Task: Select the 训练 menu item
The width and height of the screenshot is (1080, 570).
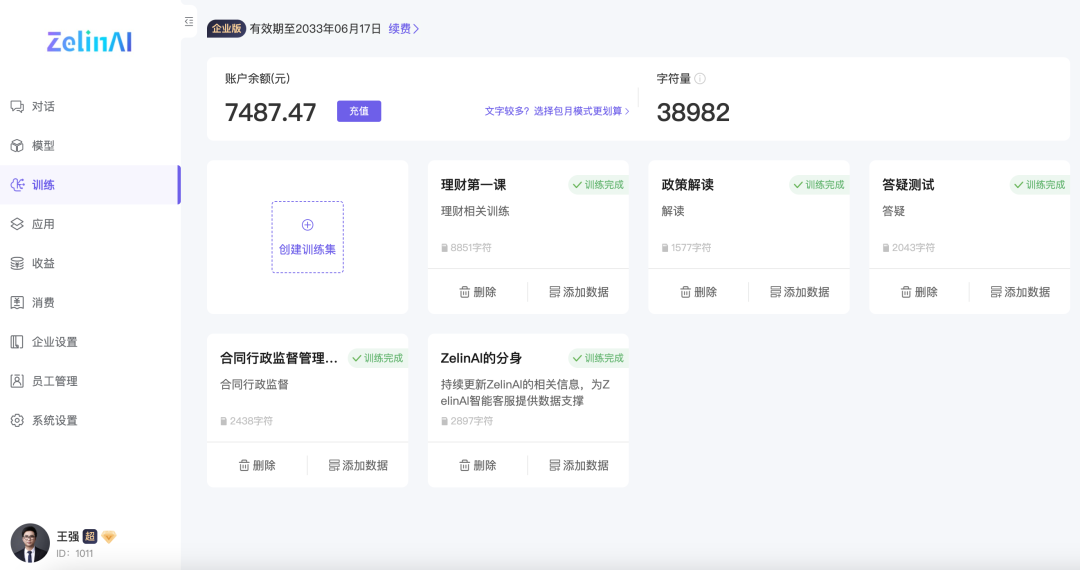Action: (90, 184)
